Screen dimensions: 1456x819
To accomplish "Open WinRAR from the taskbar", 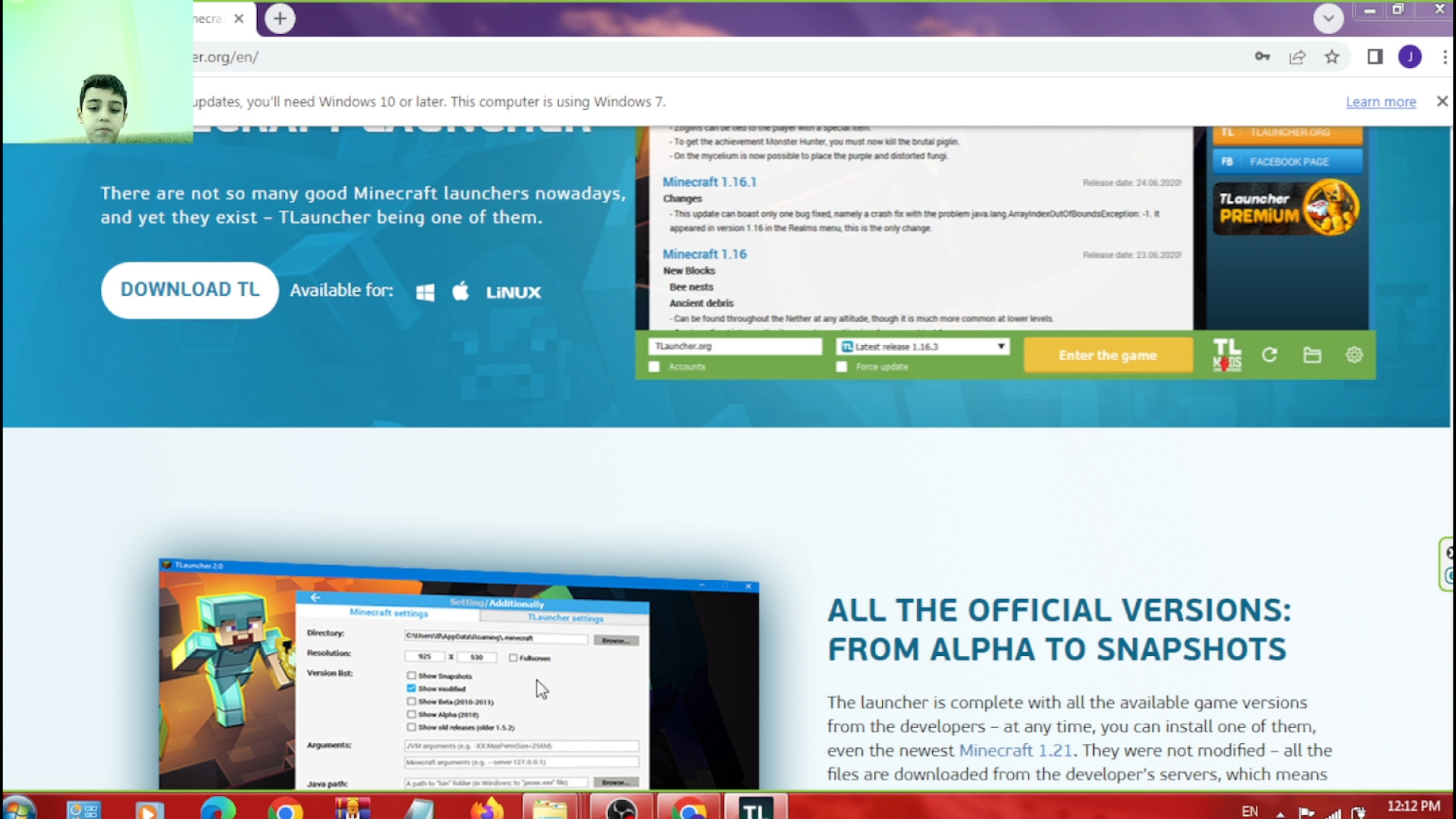I will [353, 809].
